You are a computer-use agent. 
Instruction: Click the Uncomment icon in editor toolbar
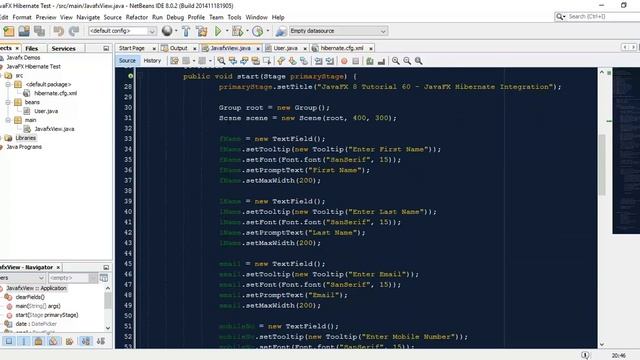pos(381,61)
